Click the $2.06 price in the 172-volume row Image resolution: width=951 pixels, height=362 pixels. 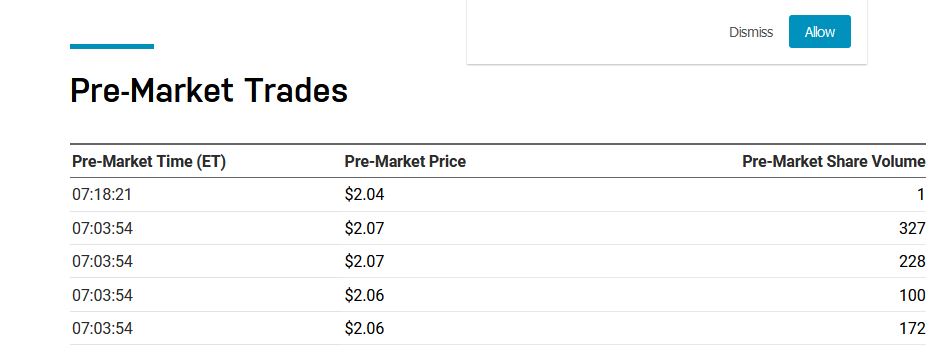click(x=364, y=329)
